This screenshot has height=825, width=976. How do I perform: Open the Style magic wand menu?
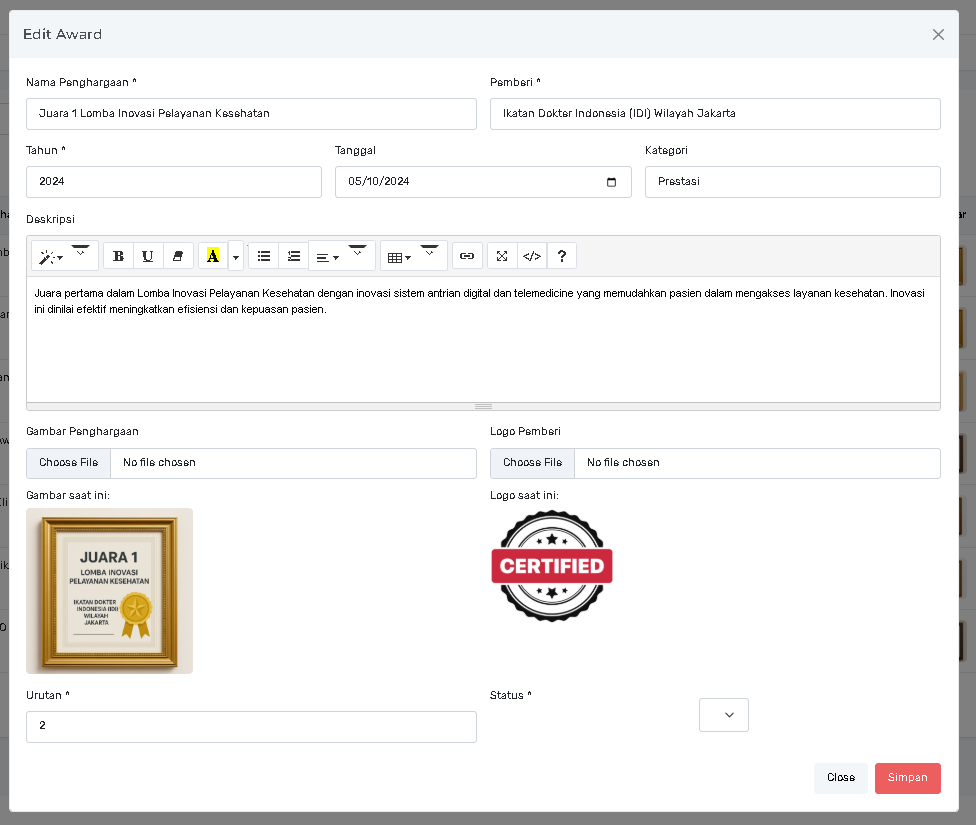click(x=50, y=257)
